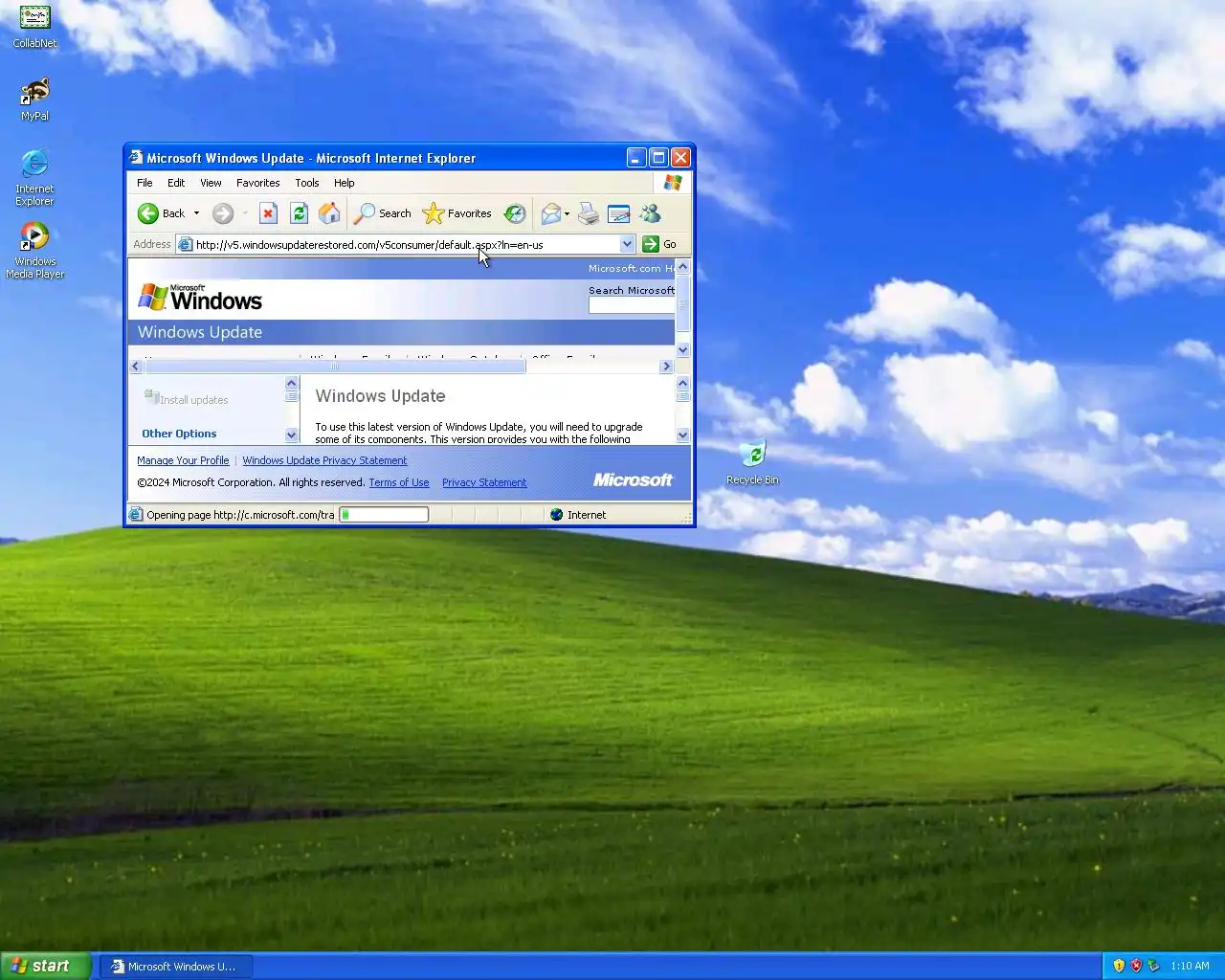Viewport: 1225px width, 980px height.
Task: Click the grey Forward arrow button
Action: pyautogui.click(x=223, y=213)
